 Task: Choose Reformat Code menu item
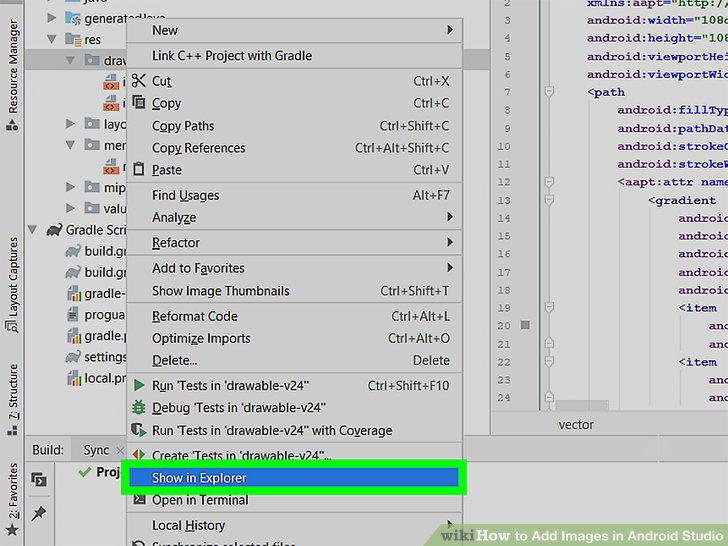[x=293, y=316]
